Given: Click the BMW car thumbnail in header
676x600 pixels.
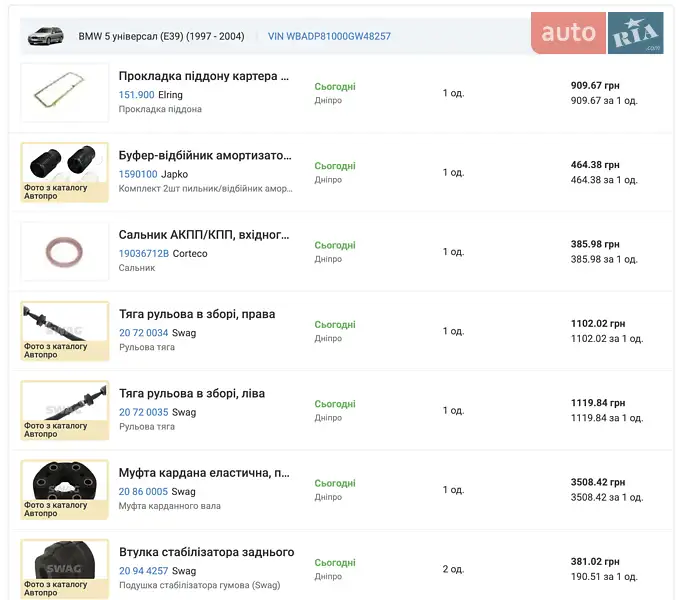Looking at the screenshot, I should tap(45, 35).
